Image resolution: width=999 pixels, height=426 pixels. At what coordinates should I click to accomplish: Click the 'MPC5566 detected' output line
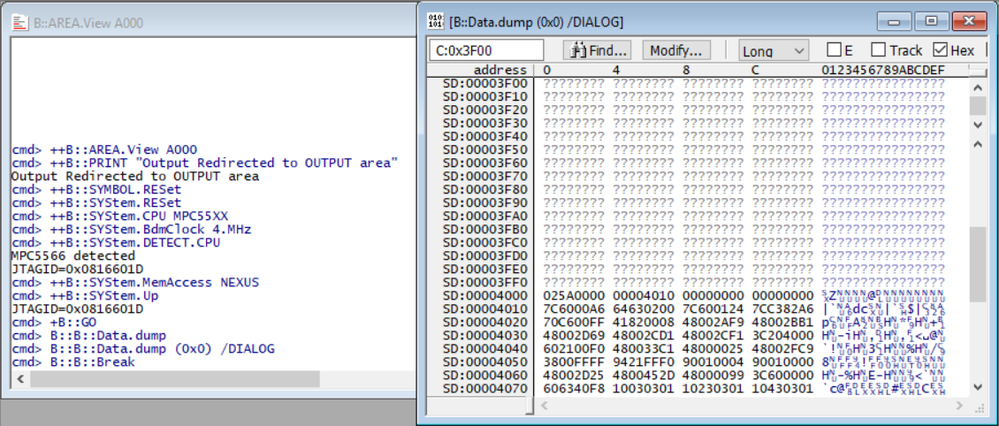coord(73,256)
